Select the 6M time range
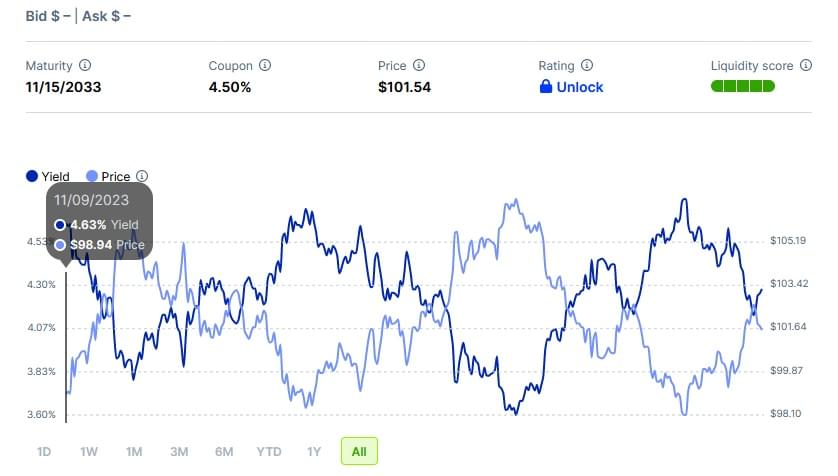Image resolution: width=838 pixels, height=476 pixels. 224,452
